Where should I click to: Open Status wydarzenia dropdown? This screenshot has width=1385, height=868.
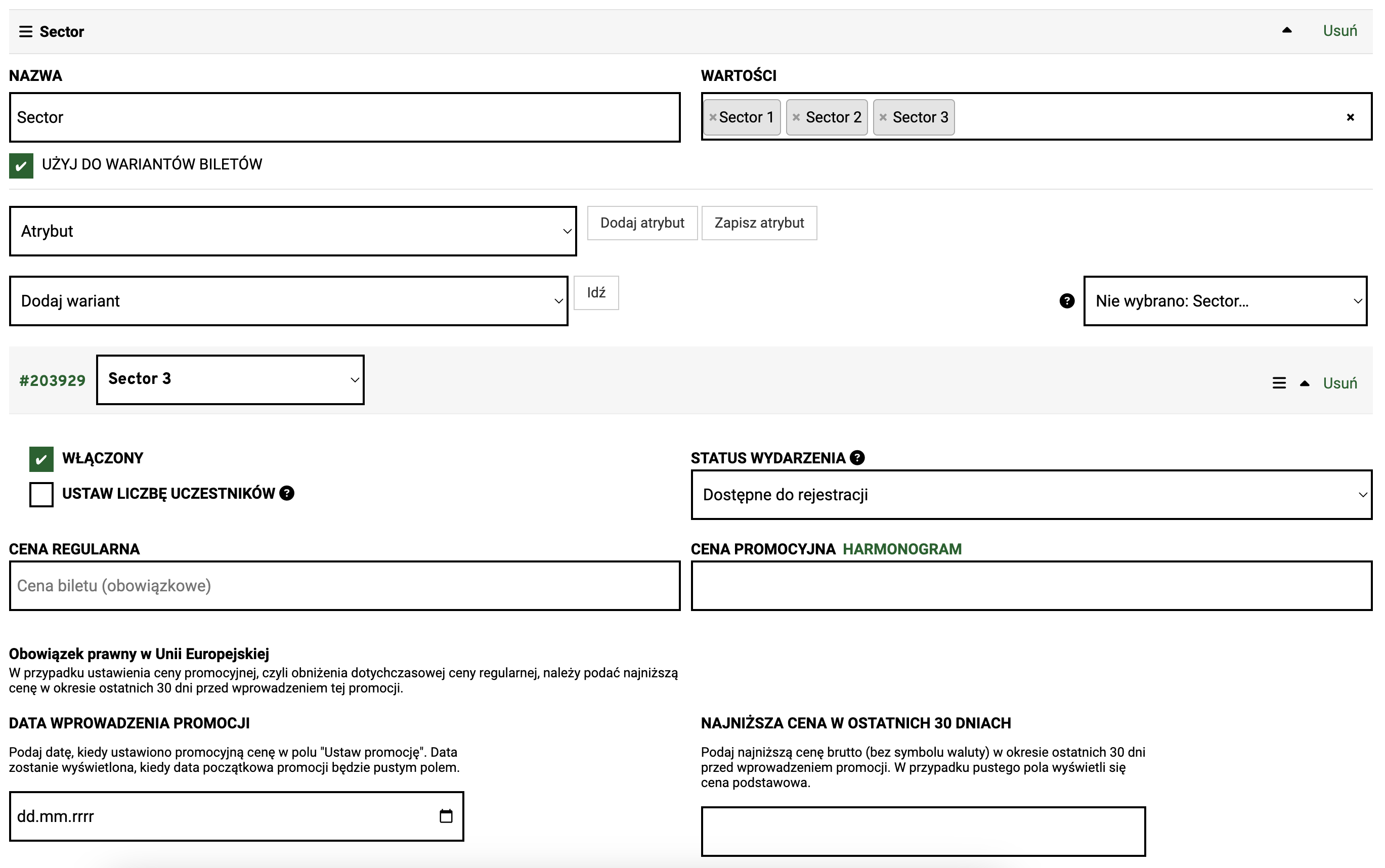(x=1031, y=495)
